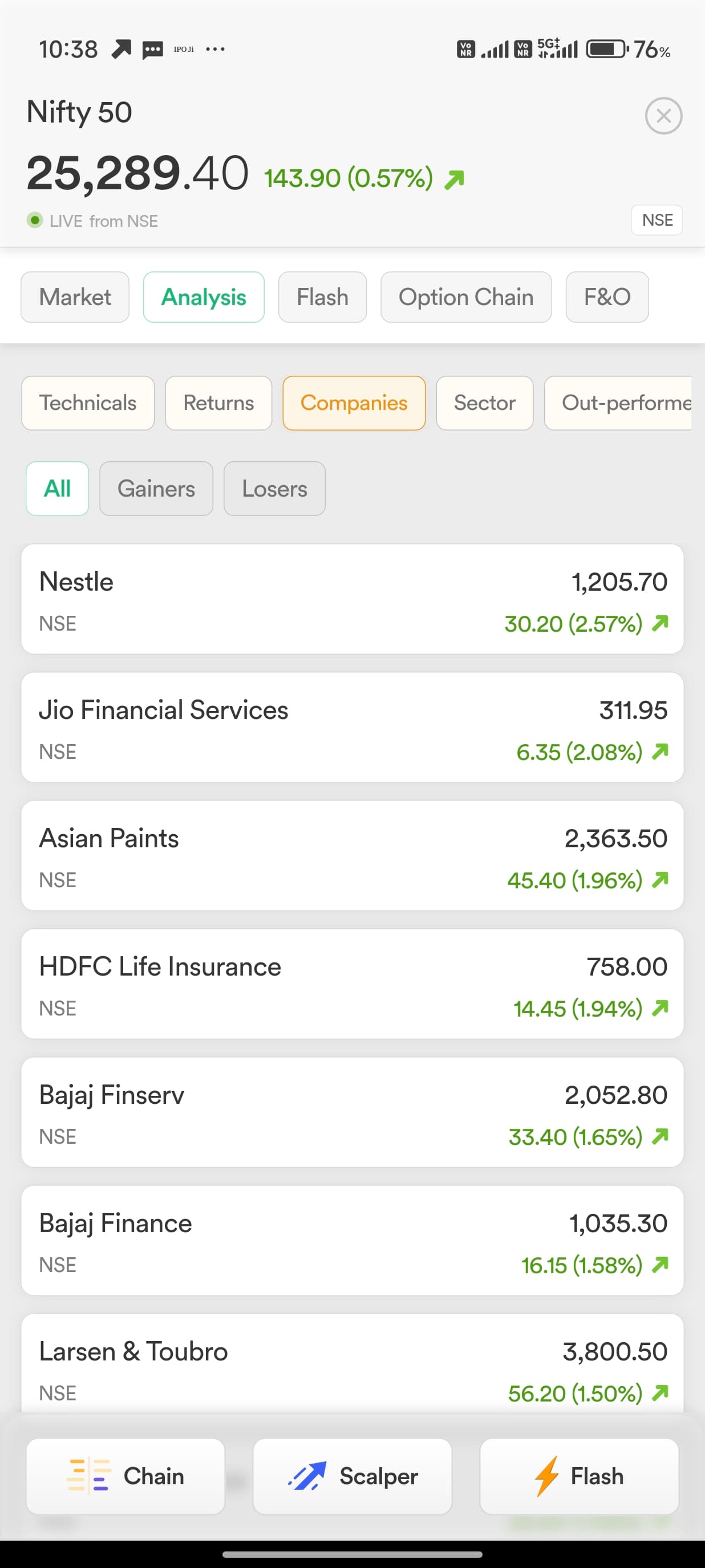Select the All filter chip
The width and height of the screenshot is (705, 1568).
[57, 489]
